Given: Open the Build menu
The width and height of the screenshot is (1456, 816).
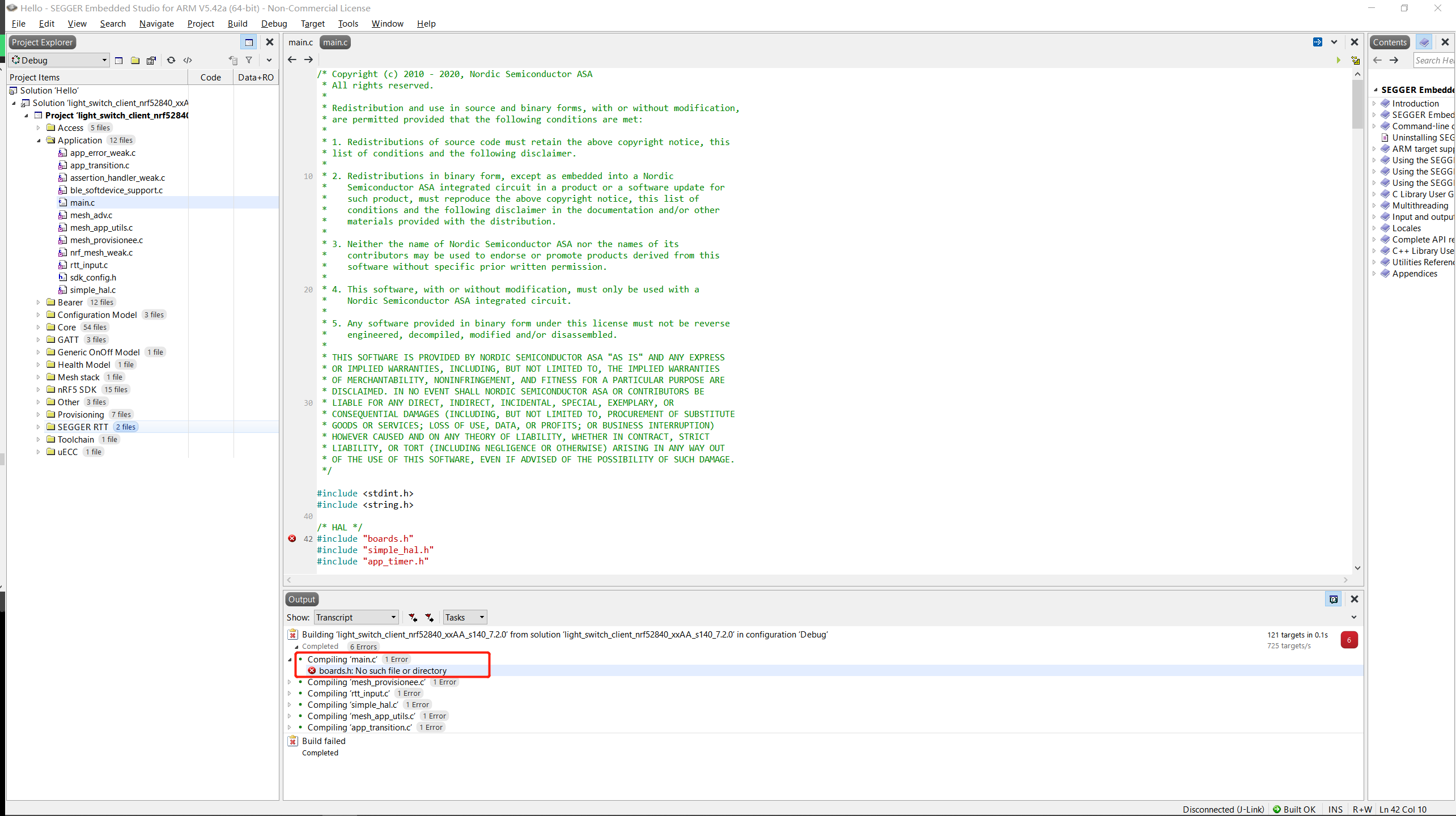Looking at the screenshot, I should coord(237,23).
